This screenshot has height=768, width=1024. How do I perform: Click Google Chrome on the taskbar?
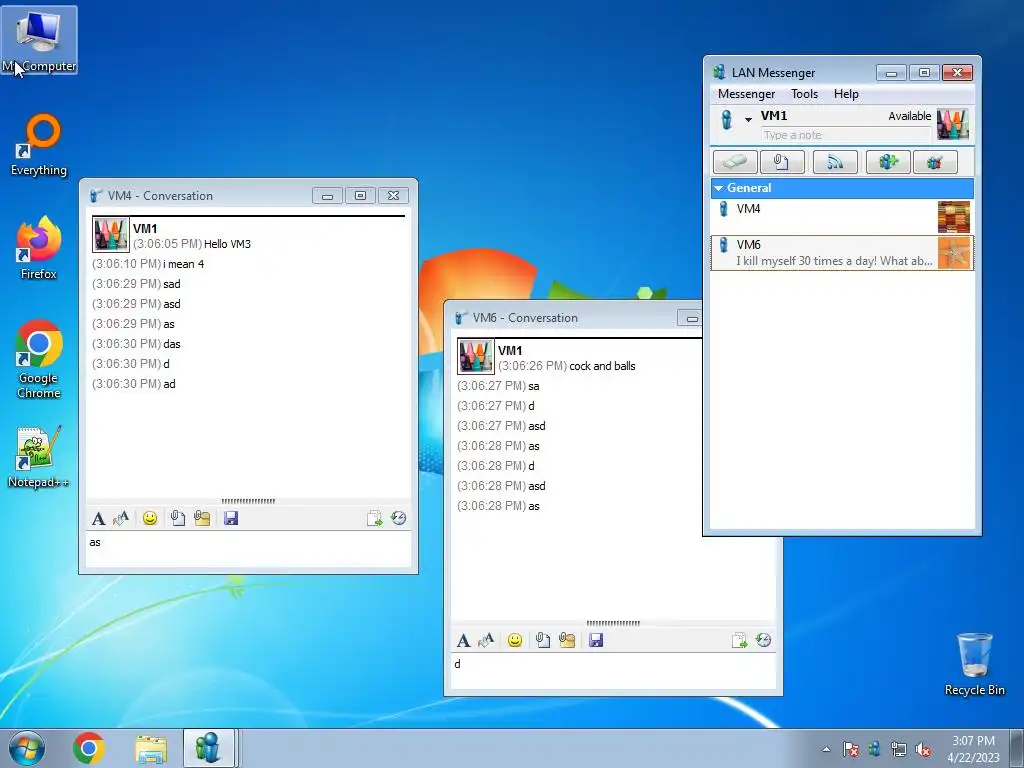(89, 748)
